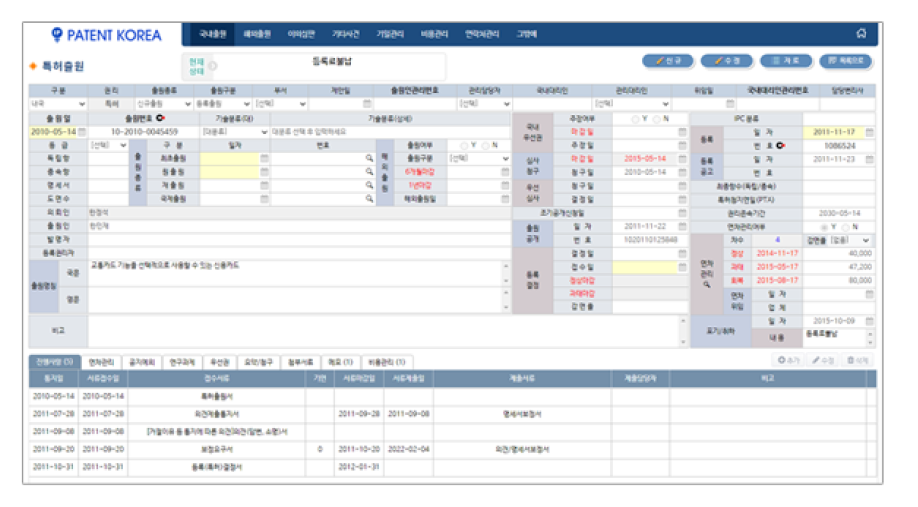Switch to the 비용관리 (1) tab
Screen dimensions: 918x507
click(x=387, y=362)
